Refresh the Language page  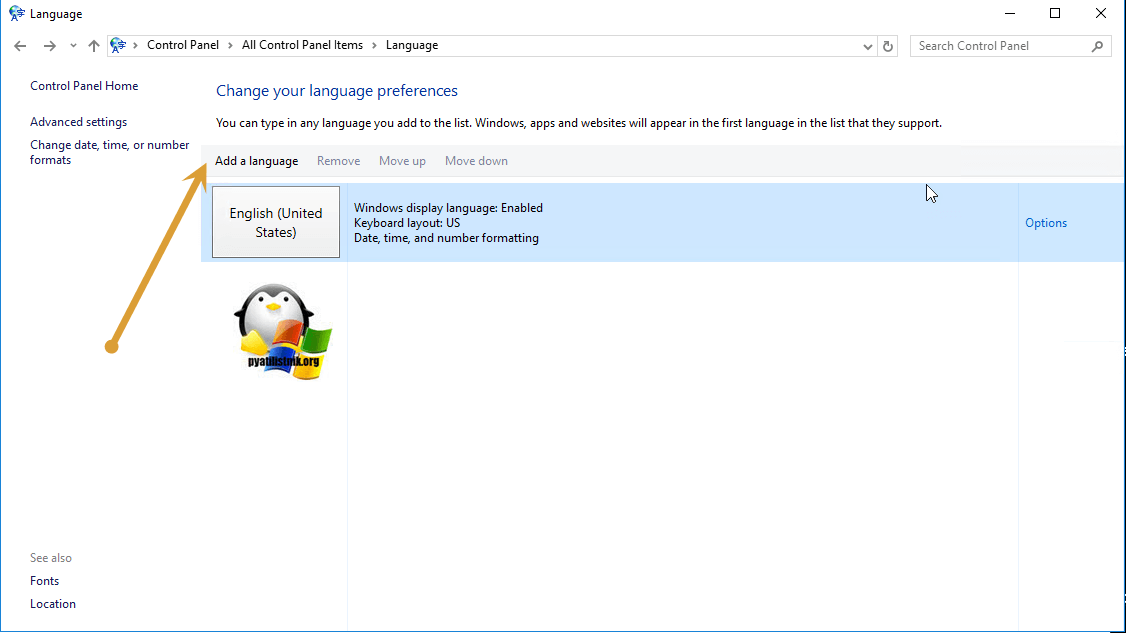pyautogui.click(x=888, y=46)
